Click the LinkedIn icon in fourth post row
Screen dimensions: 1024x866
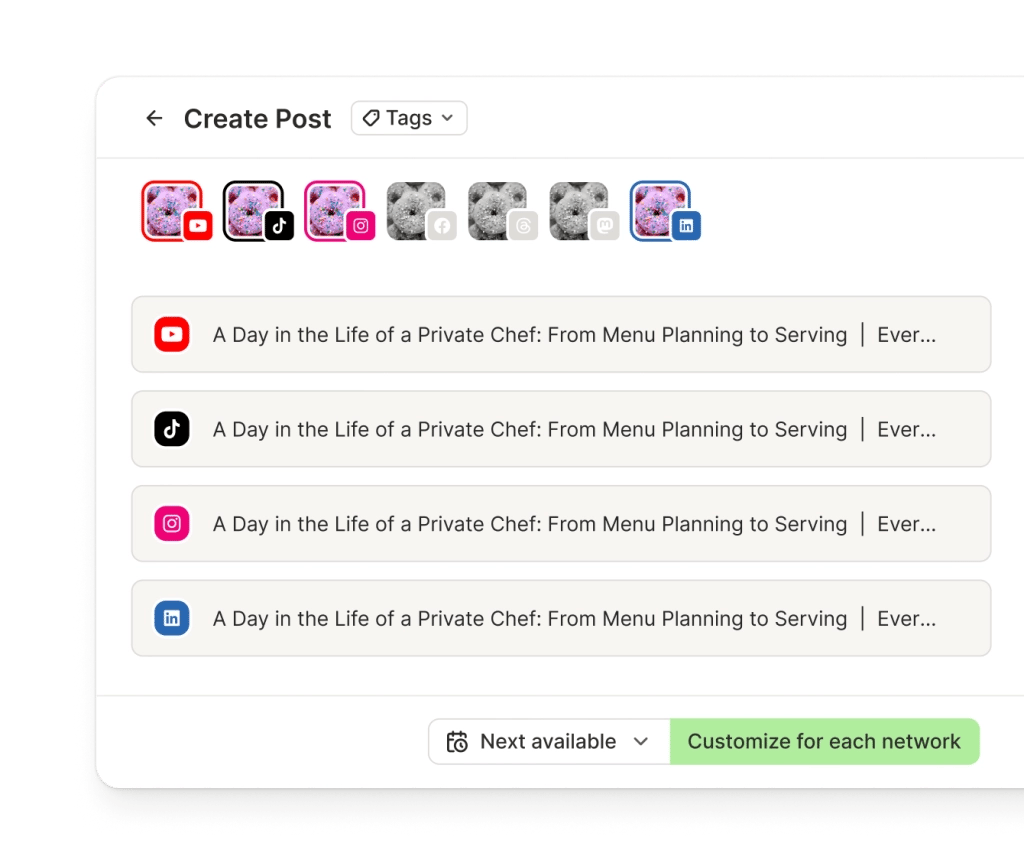pos(172,618)
